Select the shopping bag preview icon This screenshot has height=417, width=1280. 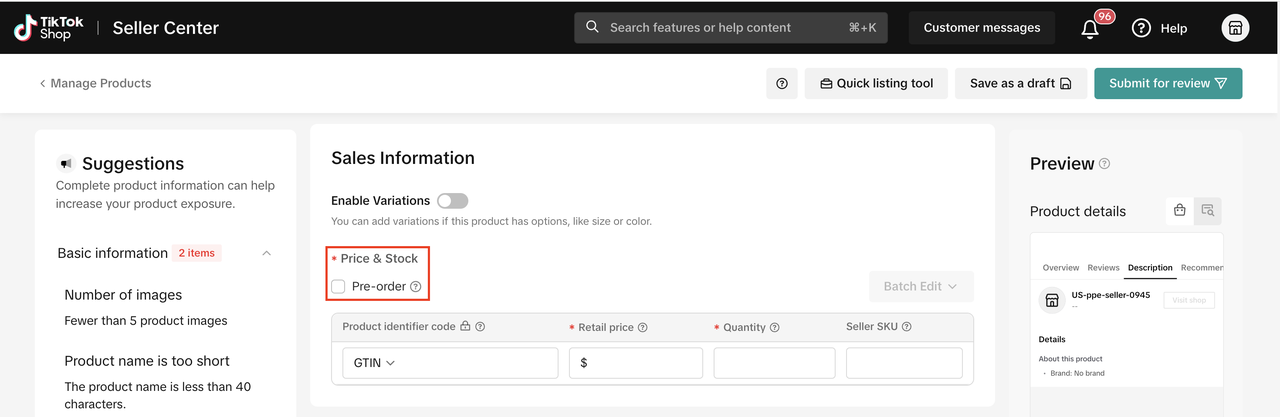[x=1180, y=210]
